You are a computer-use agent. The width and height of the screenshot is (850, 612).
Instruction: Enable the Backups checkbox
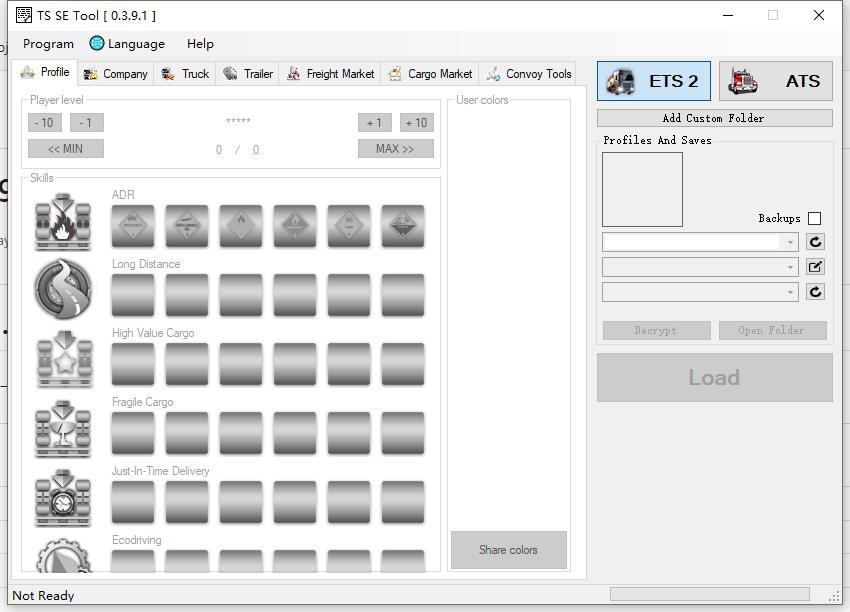[814, 218]
